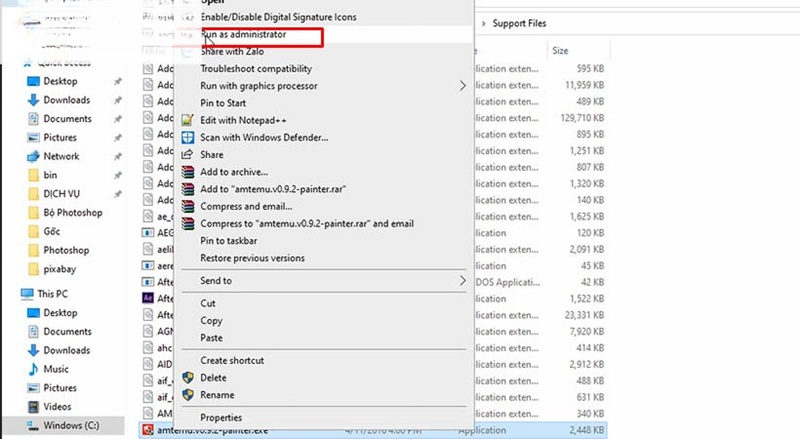Expand Run with graphics processor submenu arrow

coord(462,86)
